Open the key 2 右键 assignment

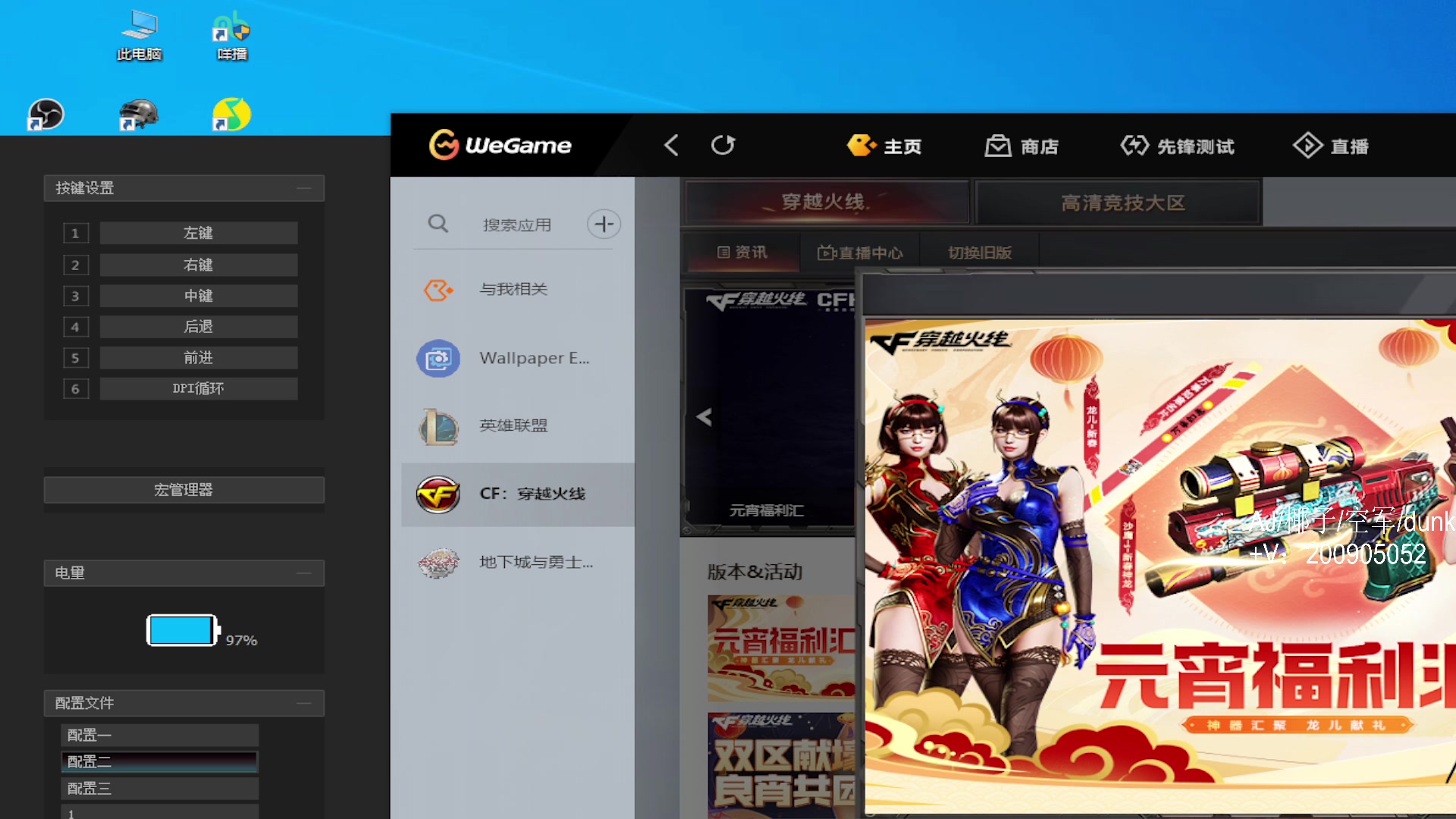(198, 265)
